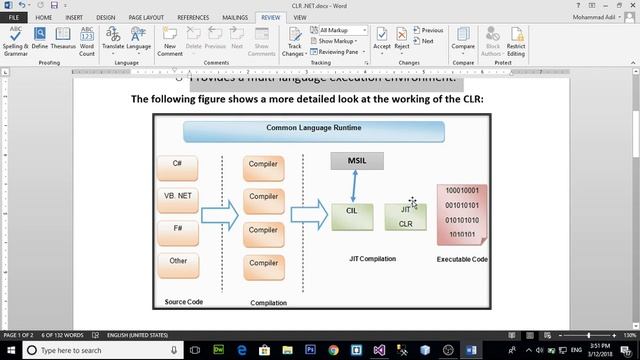This screenshot has width=640, height=360.
Task: Run Spelling & Grammar check
Action: click(16, 41)
